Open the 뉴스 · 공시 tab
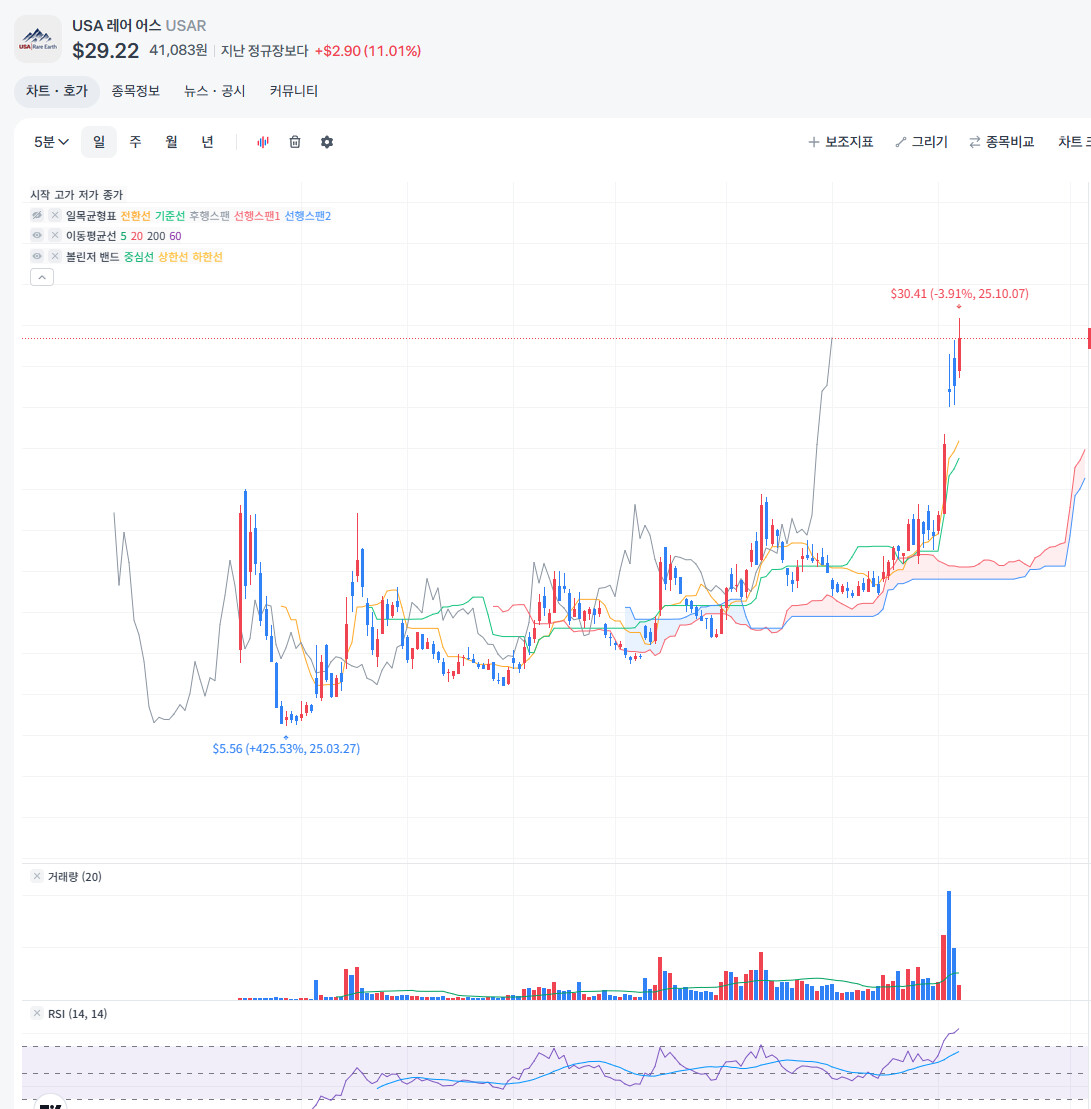 click(x=214, y=91)
